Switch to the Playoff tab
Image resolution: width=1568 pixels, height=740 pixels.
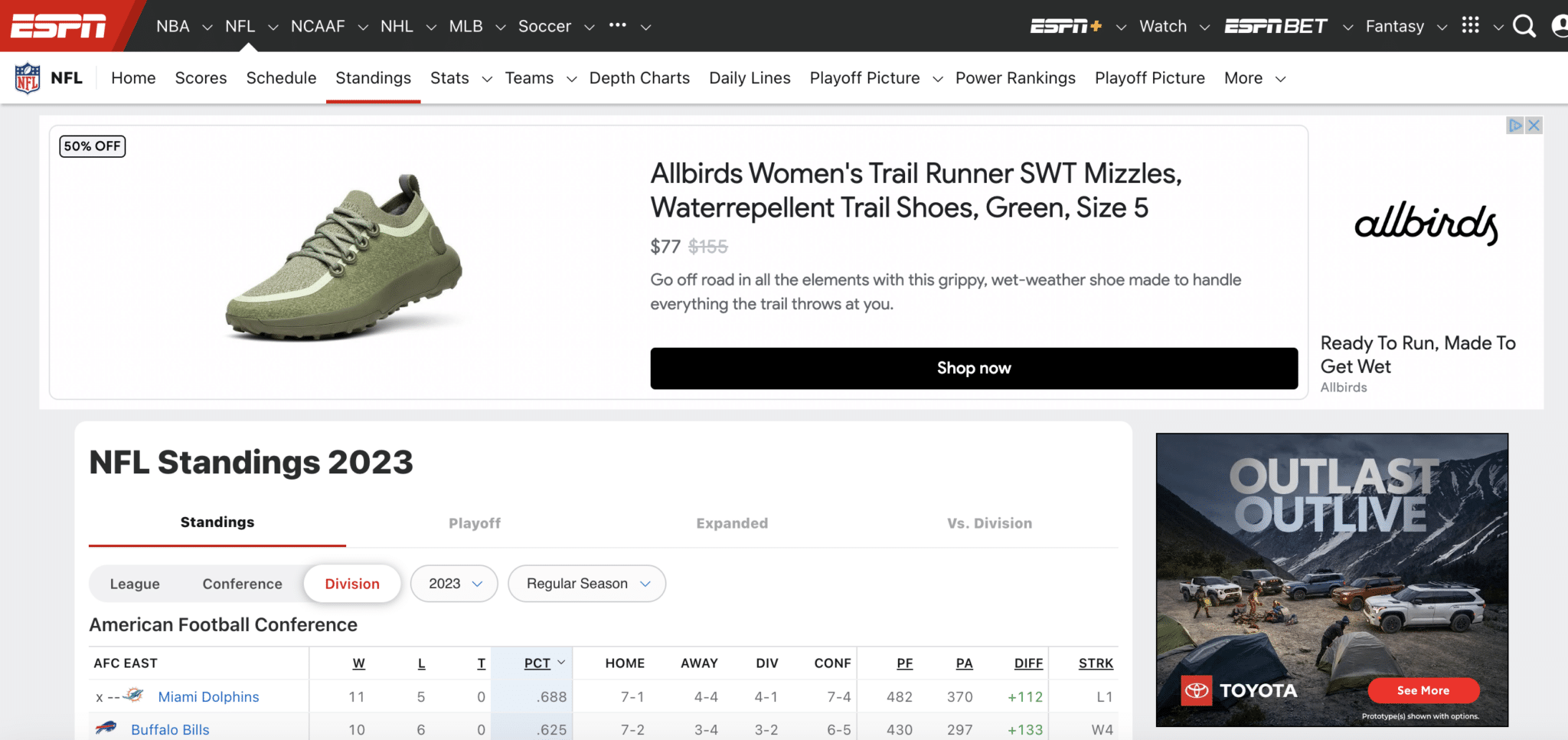coord(475,523)
